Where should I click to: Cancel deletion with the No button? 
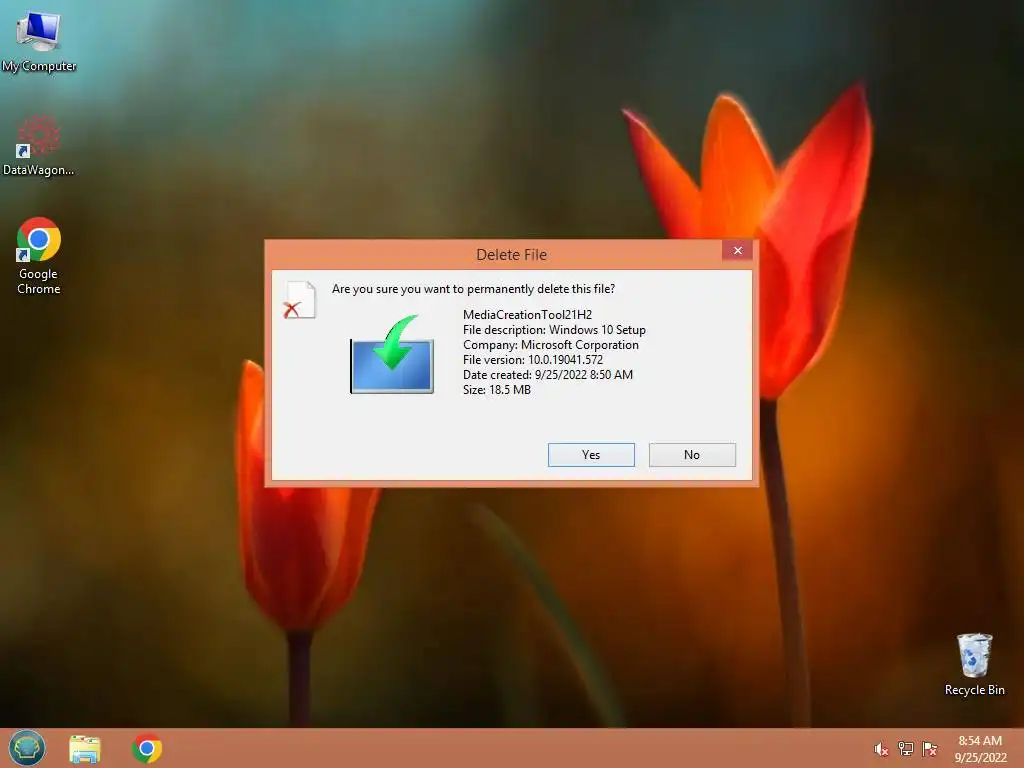click(x=692, y=455)
